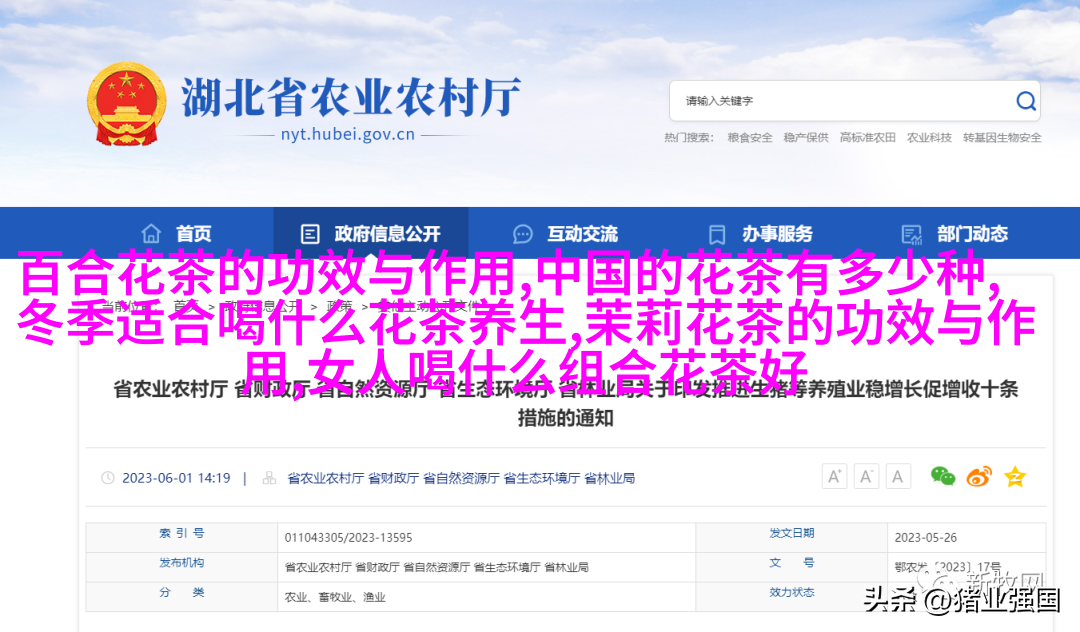Click the search magnifier icon
Screen dimensions: 1080x632
tap(1026, 101)
